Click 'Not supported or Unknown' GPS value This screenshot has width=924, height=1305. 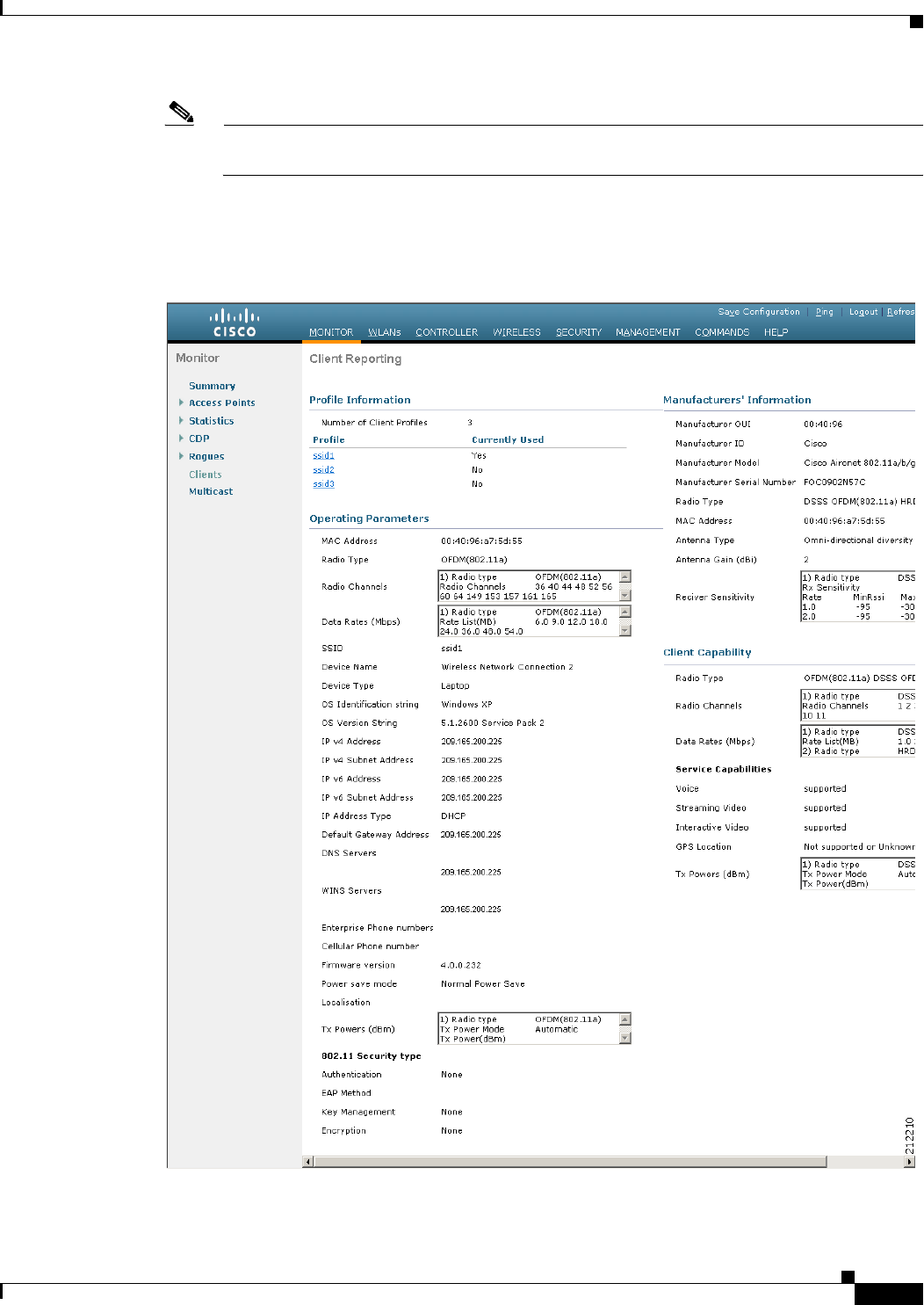pyautogui.click(x=859, y=847)
